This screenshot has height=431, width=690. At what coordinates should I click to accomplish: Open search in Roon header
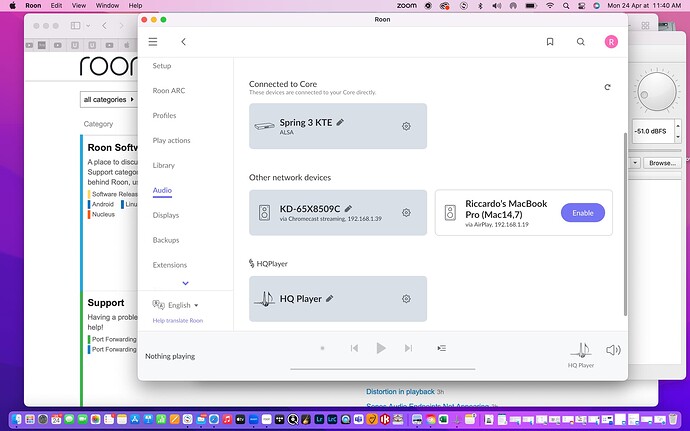pyautogui.click(x=580, y=42)
